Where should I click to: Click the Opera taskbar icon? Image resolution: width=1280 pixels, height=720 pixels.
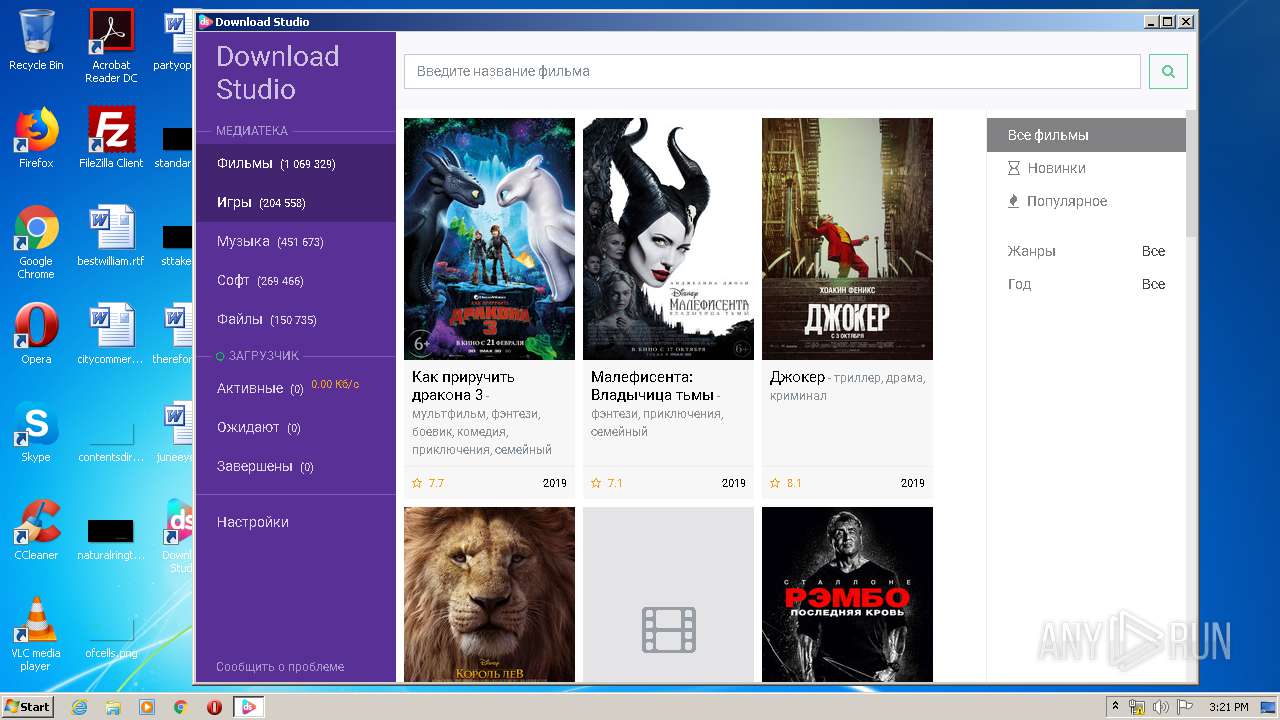click(214, 707)
